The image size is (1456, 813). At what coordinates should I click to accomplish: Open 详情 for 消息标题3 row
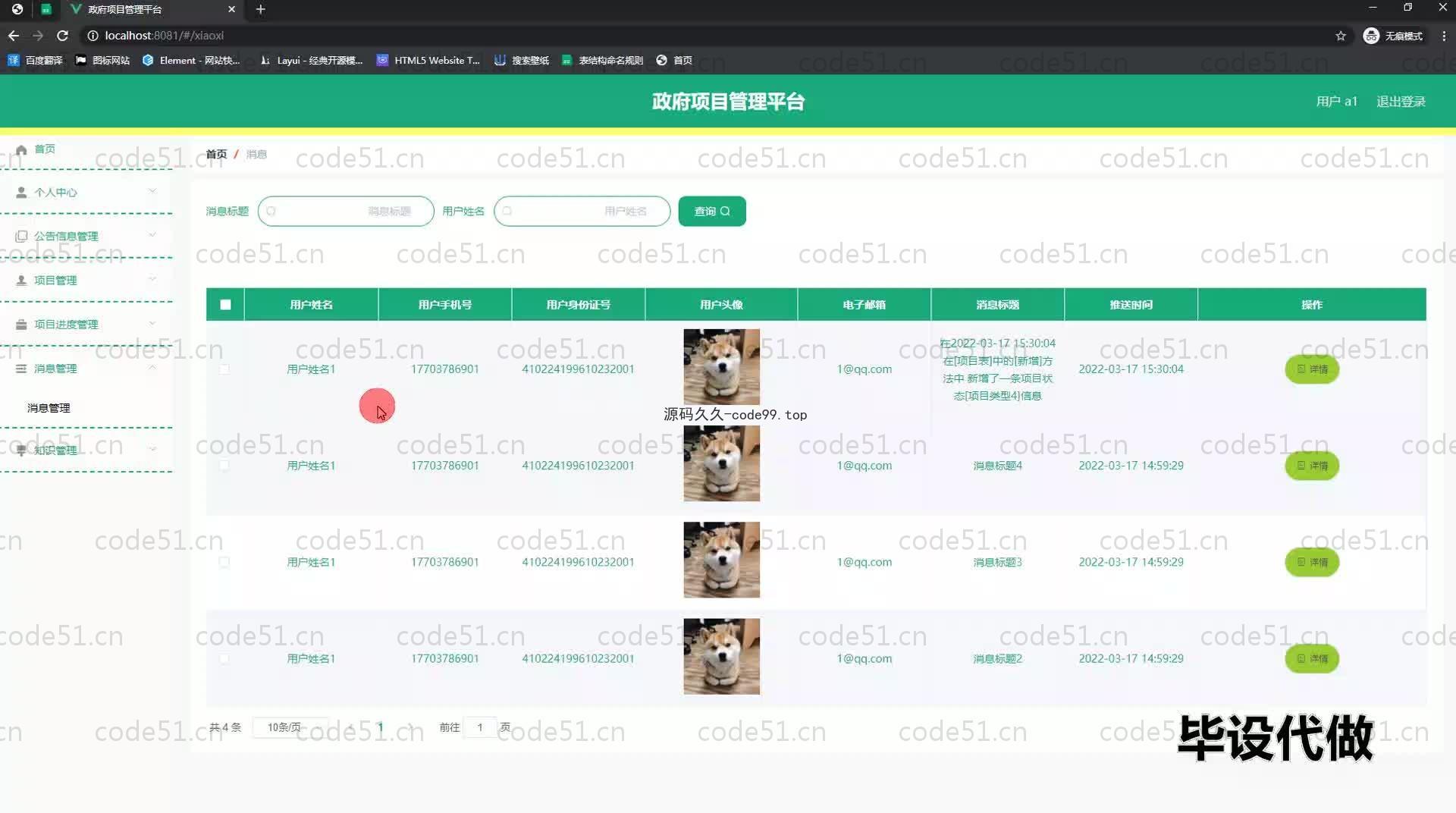point(1312,562)
